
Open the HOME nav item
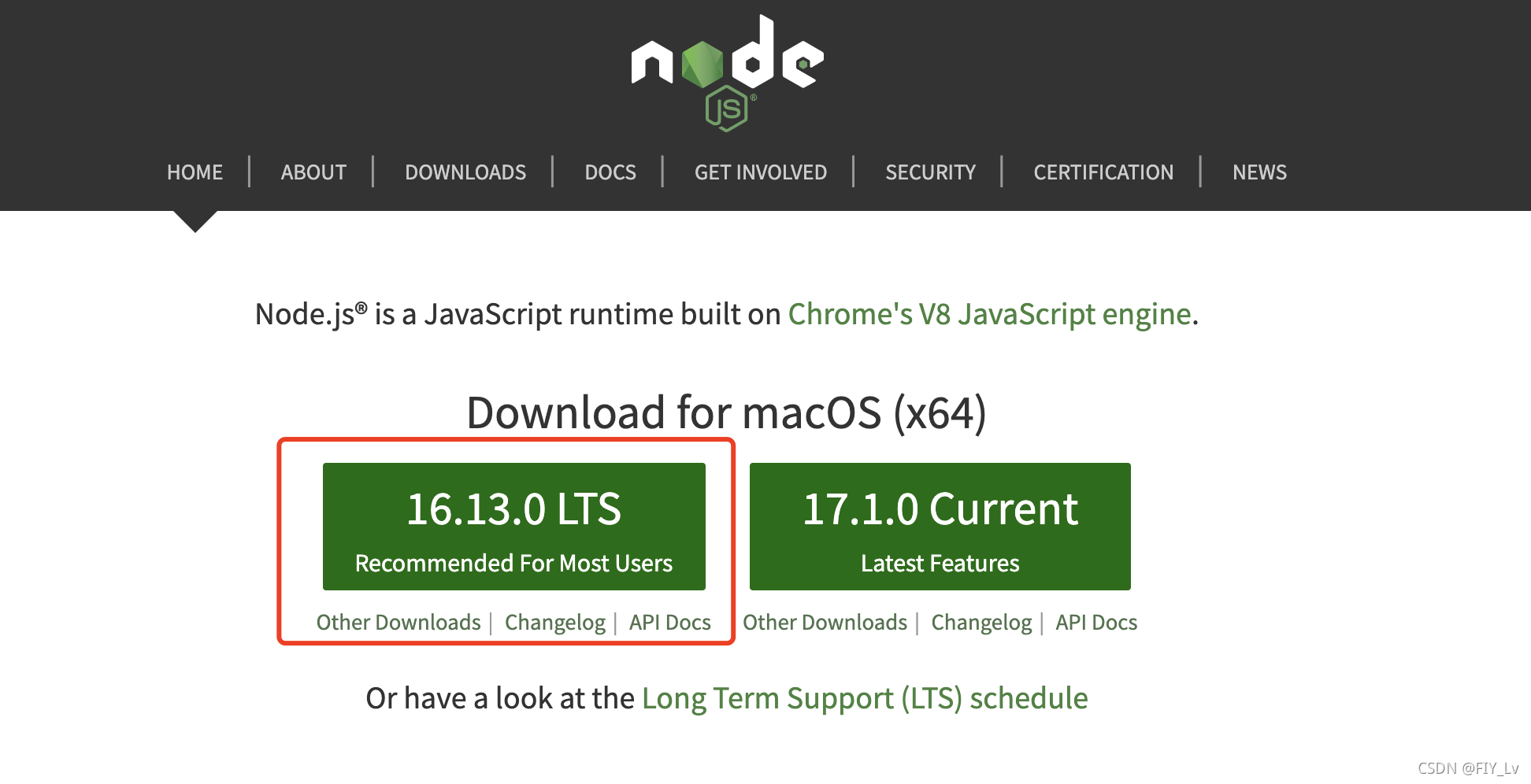point(195,172)
